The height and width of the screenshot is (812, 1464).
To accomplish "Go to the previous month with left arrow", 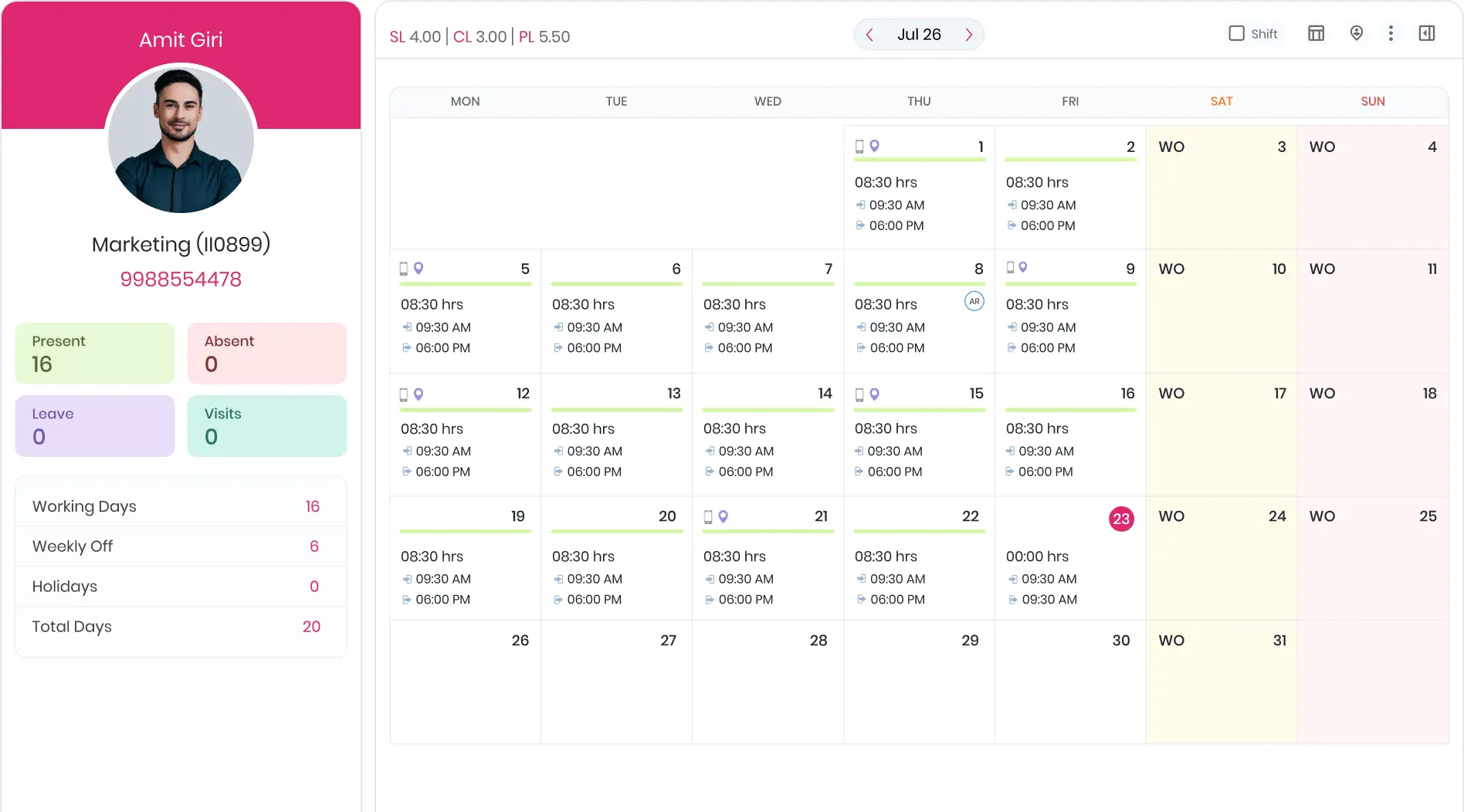I will click(869, 35).
